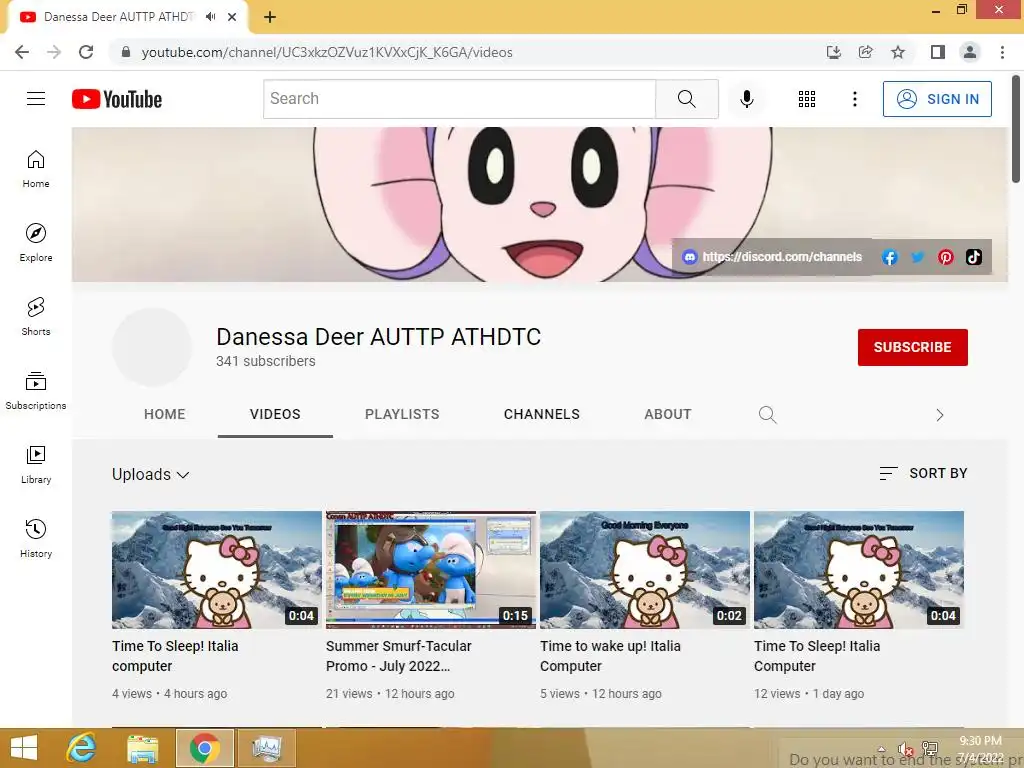Open the Sort By menu
The height and width of the screenshot is (768, 1024).
tap(923, 473)
